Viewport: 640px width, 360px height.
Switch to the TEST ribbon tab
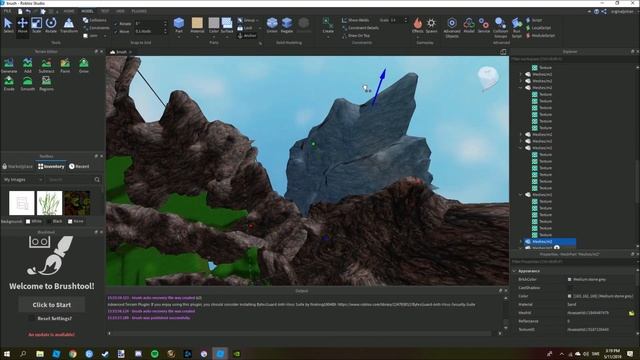pyautogui.click(x=105, y=11)
